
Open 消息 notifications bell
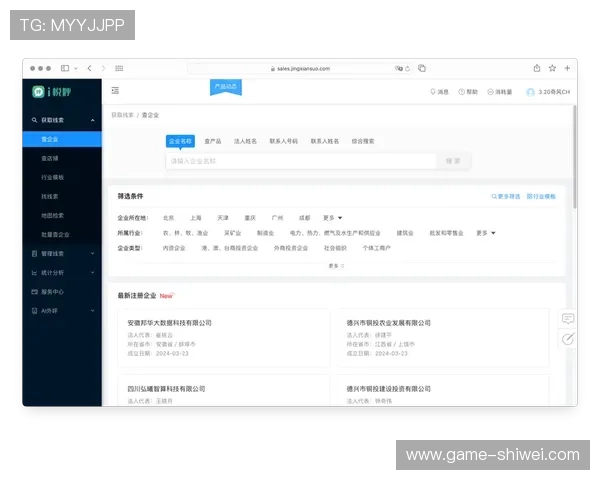click(433, 91)
